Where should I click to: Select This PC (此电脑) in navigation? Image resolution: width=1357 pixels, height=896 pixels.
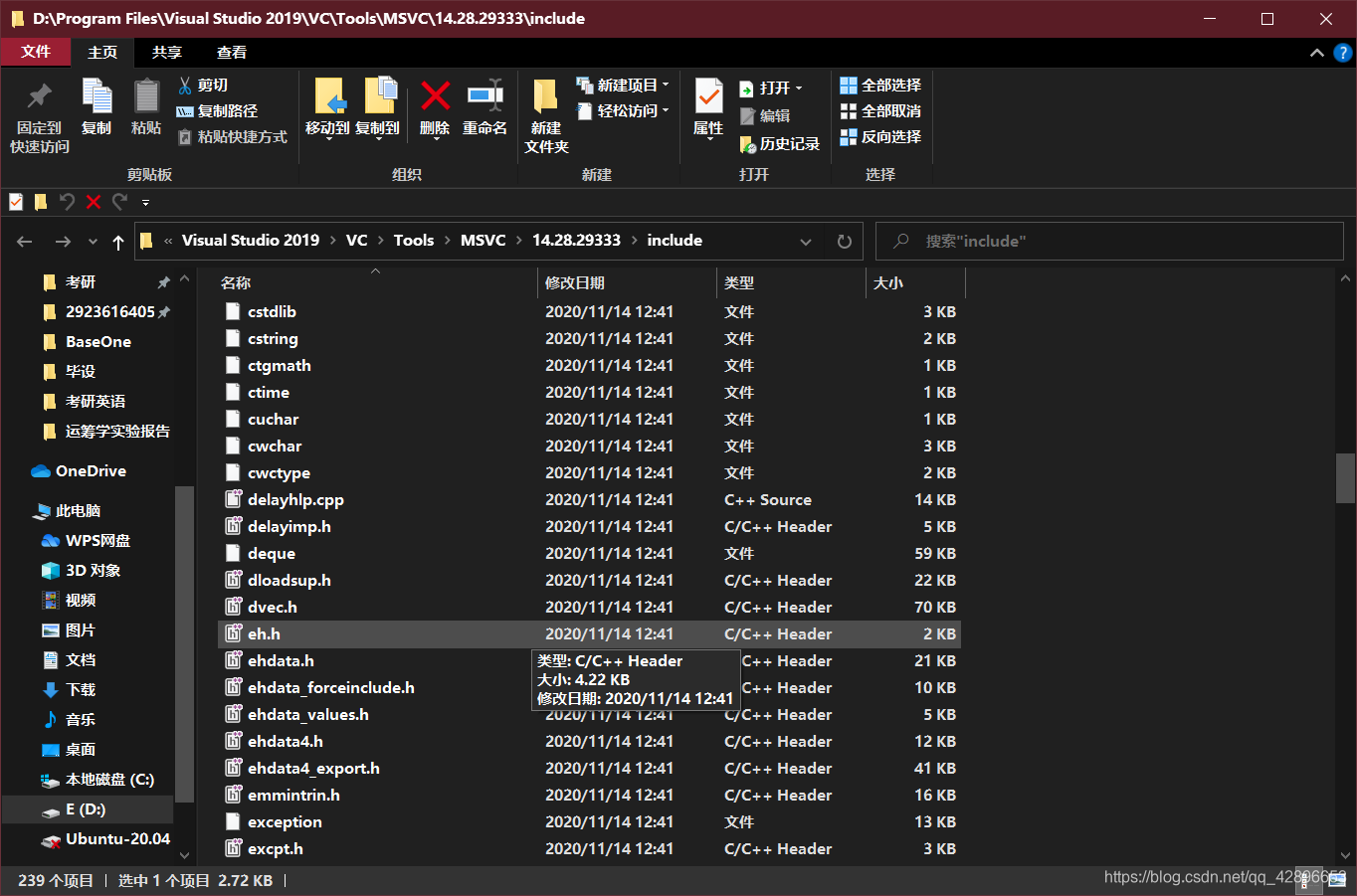[78, 511]
